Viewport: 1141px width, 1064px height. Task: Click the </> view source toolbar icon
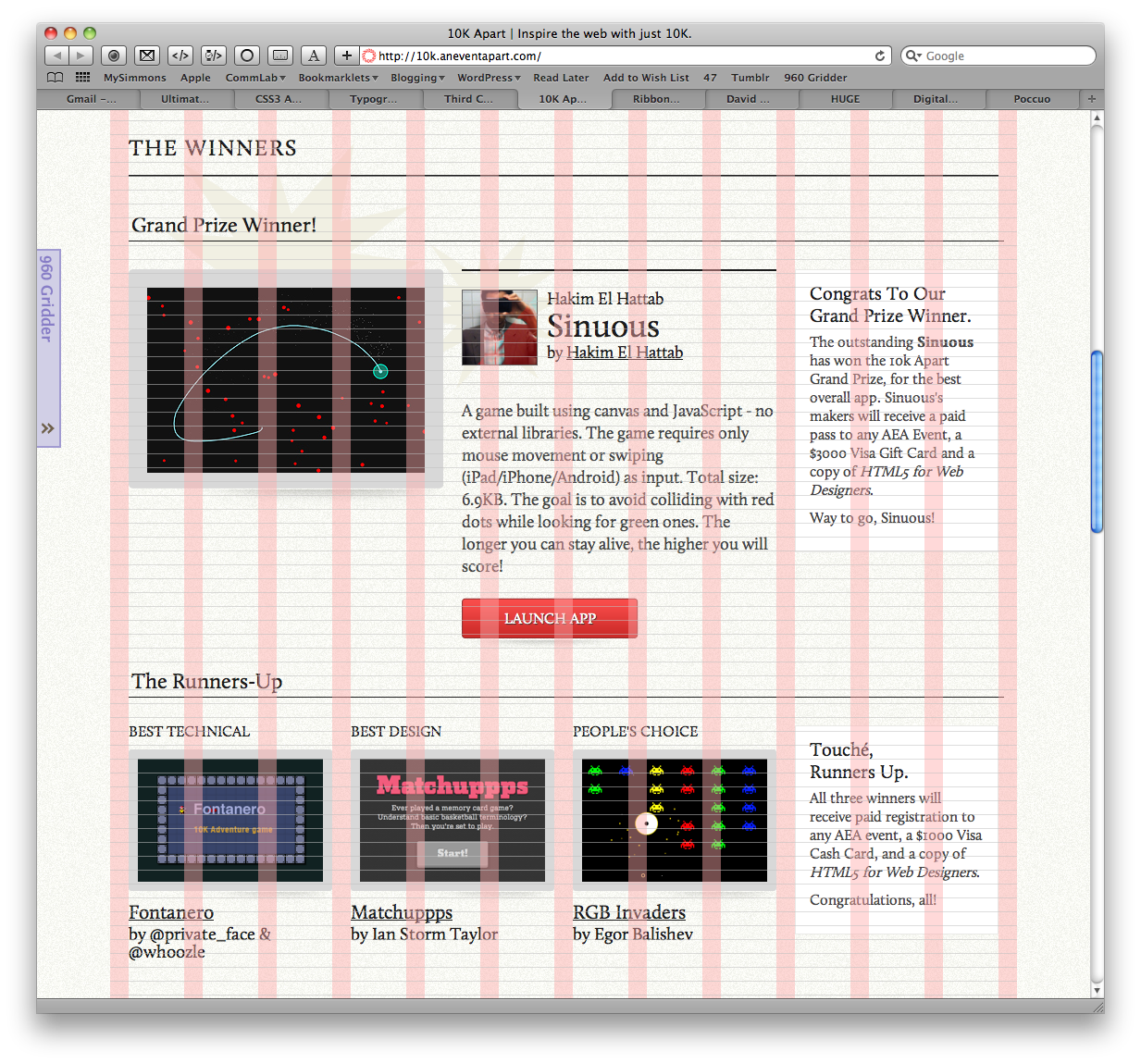coord(180,56)
